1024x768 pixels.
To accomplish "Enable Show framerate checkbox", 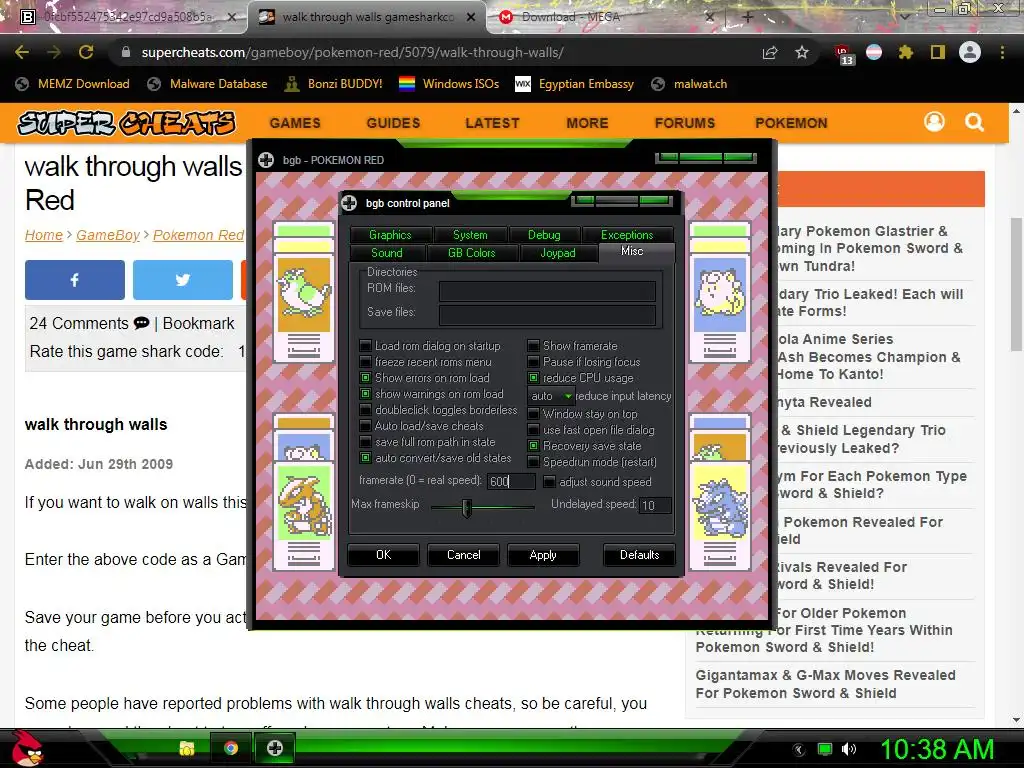I will pos(534,345).
